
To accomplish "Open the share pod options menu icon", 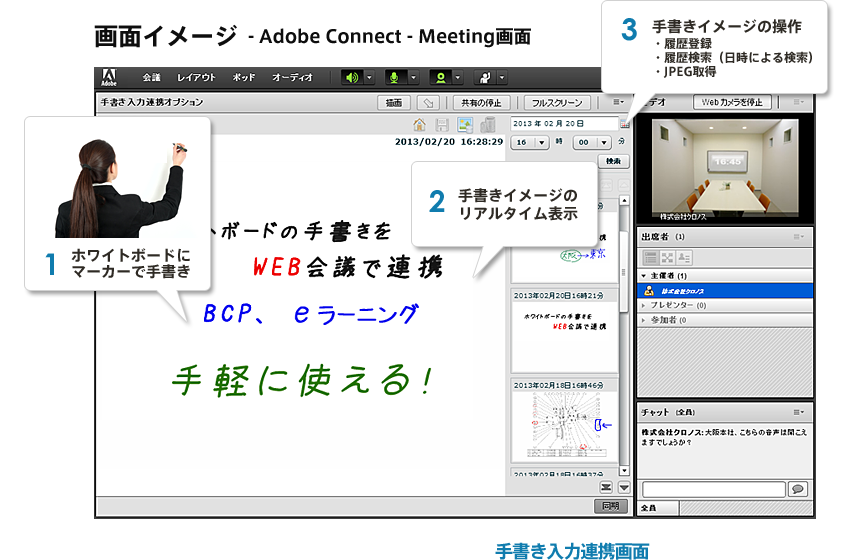I will tap(618, 102).
